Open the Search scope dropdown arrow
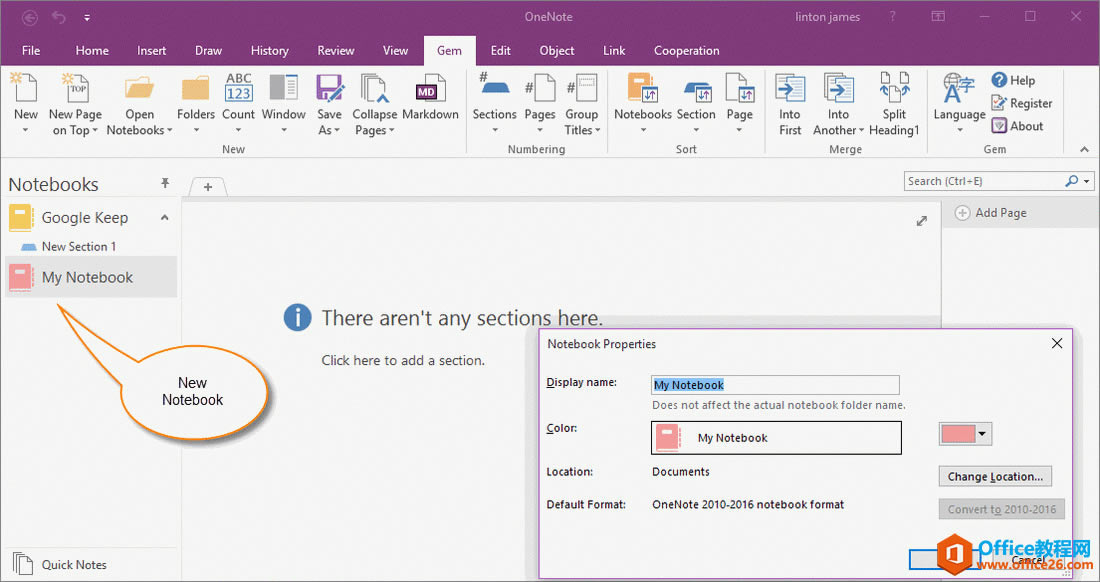1100x582 pixels. click(1087, 181)
